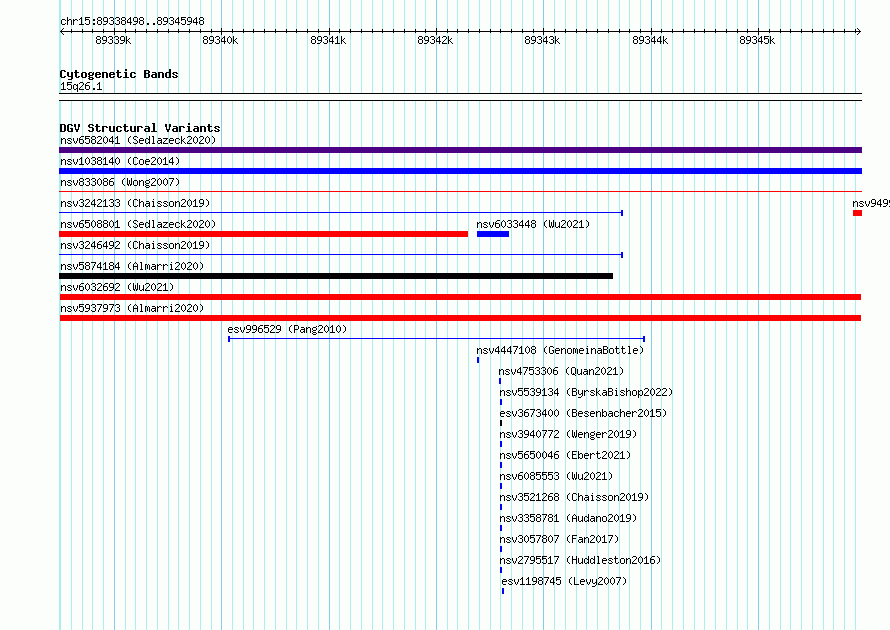Open the nsv6033448 (Wu2021) label
The image size is (890, 630).
point(533,224)
